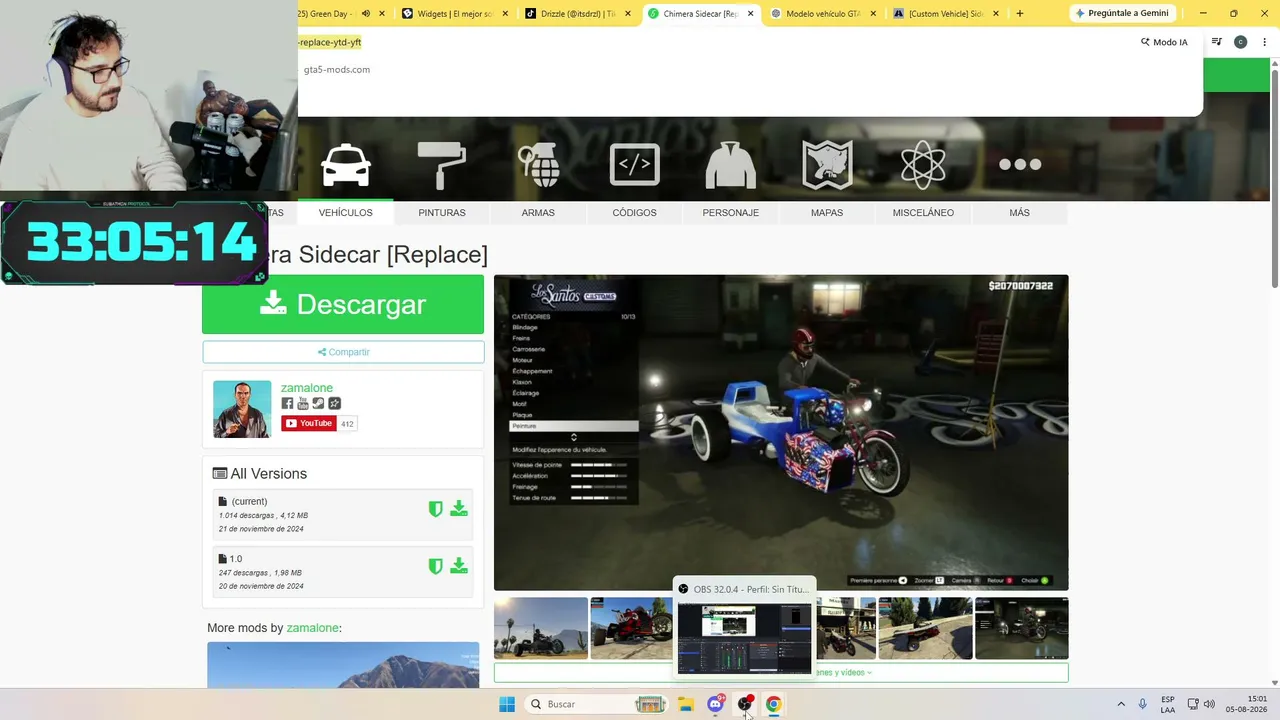Viewport: 1280px width, 720px height.
Task: Open Discord from the taskbar
Action: coord(715,704)
